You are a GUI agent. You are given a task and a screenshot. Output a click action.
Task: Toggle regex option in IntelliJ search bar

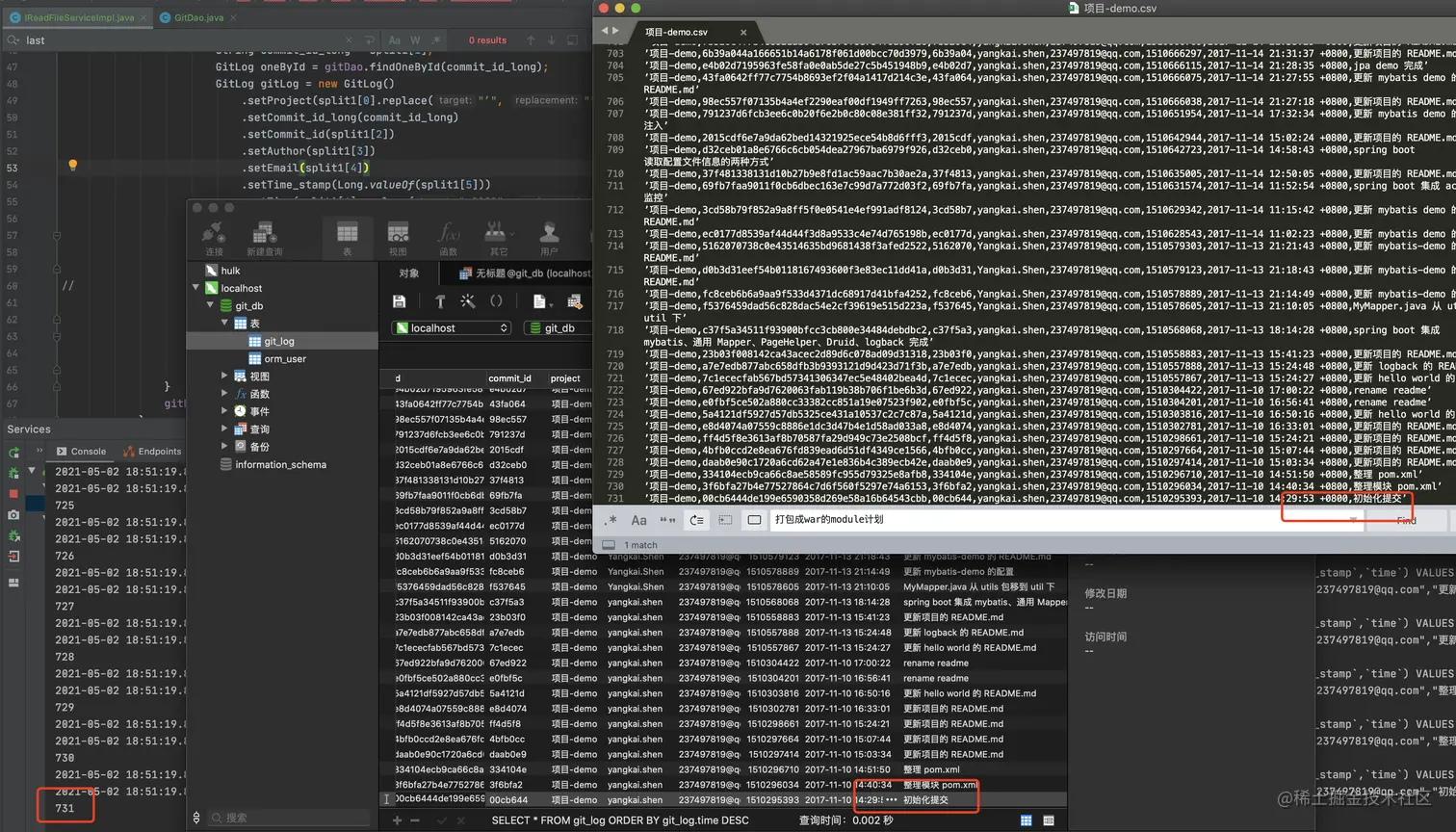coord(438,40)
